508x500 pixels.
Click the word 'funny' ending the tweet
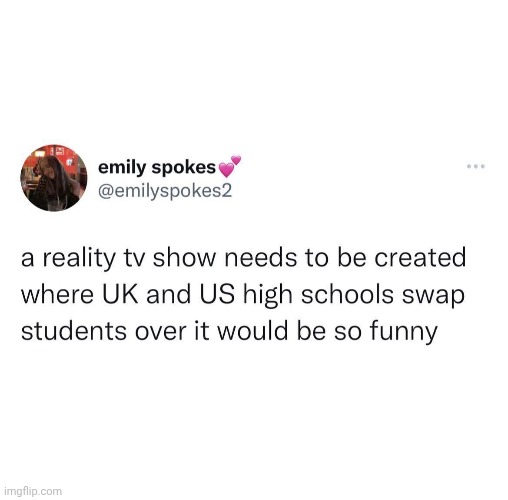pyautogui.click(x=403, y=333)
